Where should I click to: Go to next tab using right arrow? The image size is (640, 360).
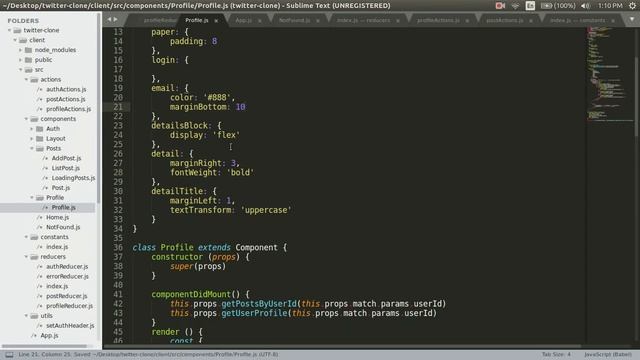point(116,19)
